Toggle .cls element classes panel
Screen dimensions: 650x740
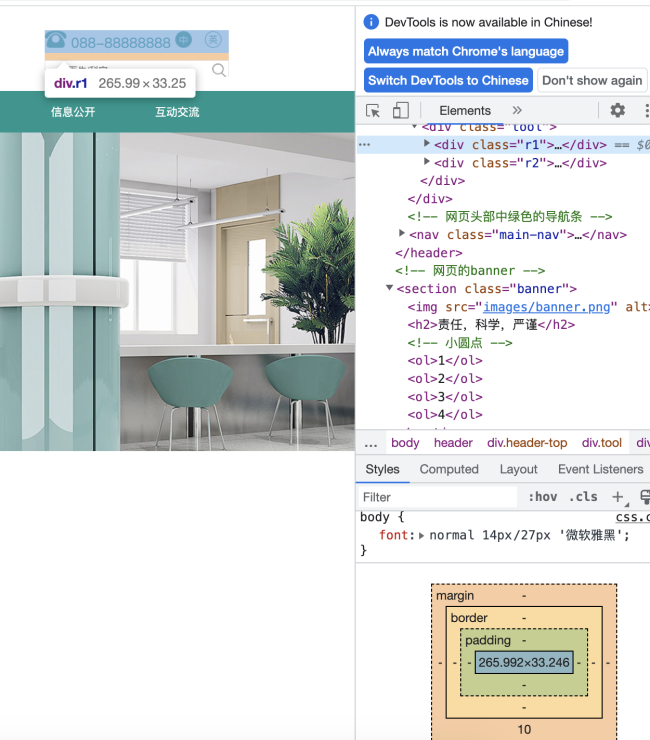pos(583,496)
